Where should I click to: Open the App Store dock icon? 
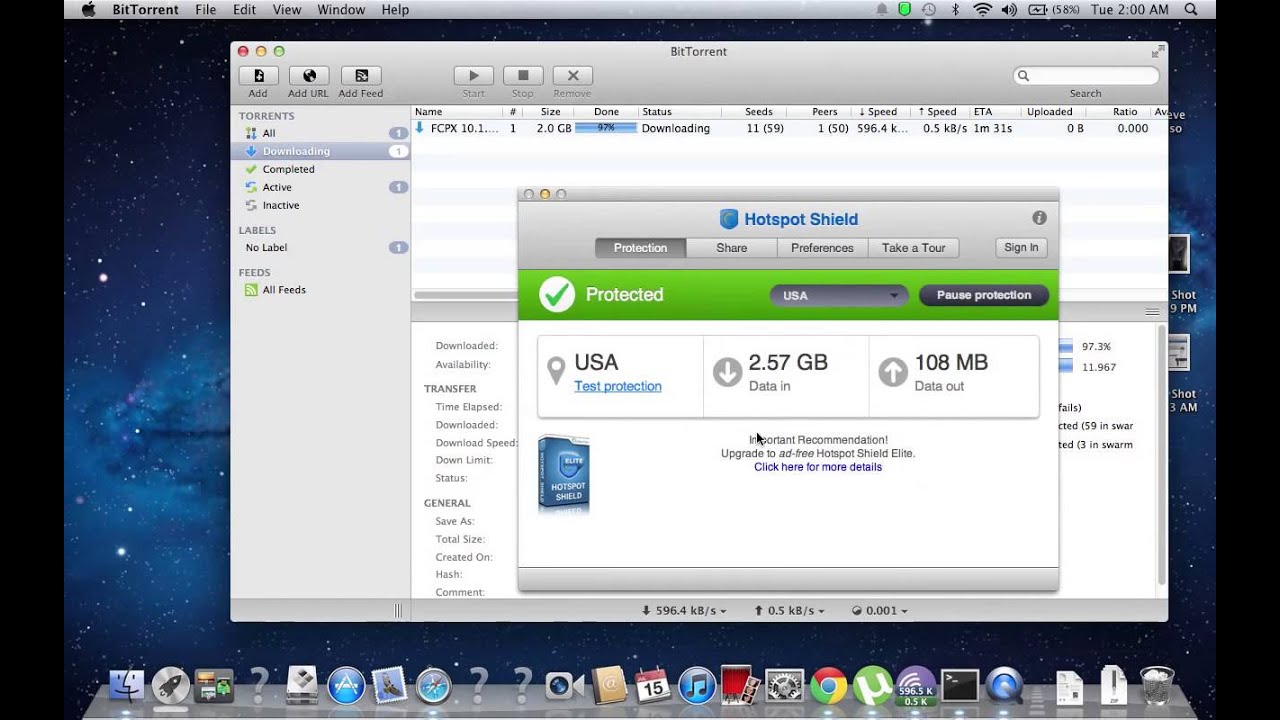[x=346, y=685]
